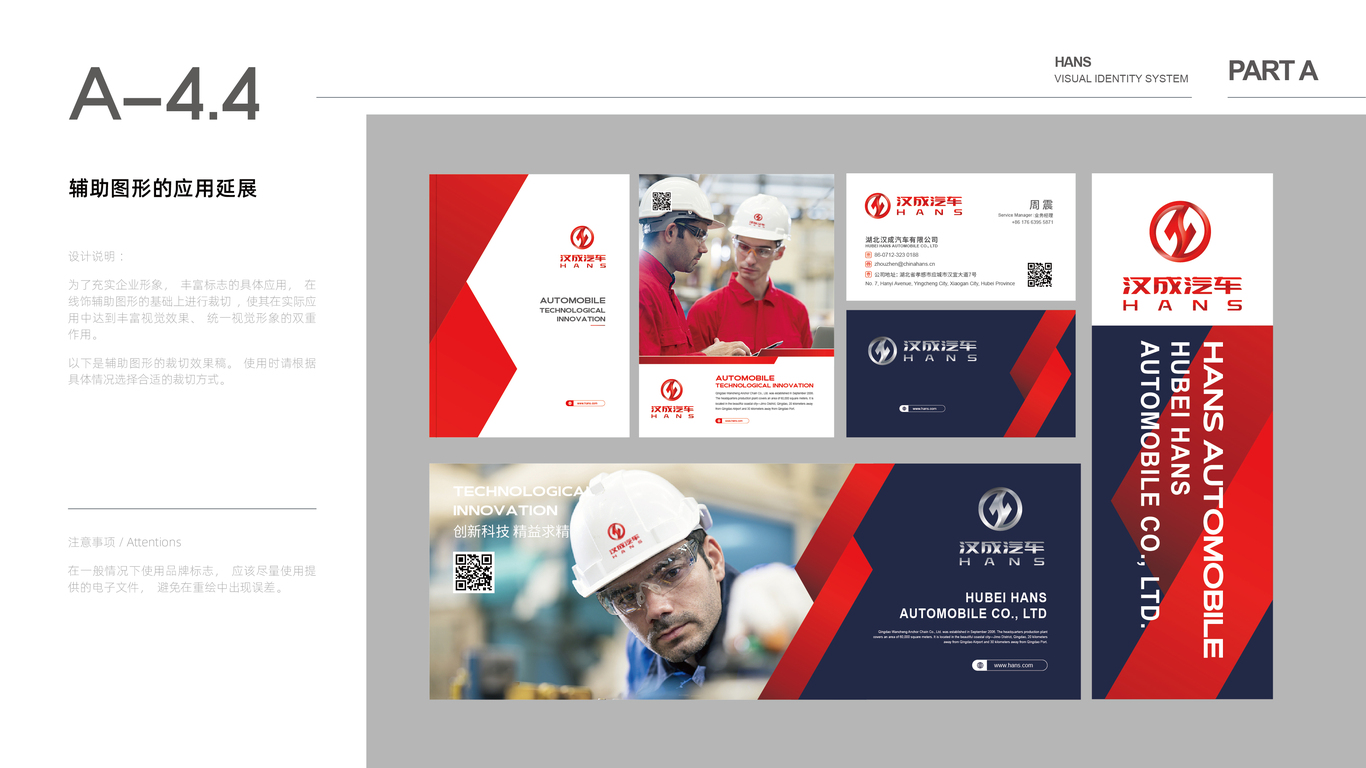Click the address icon beside 公司地址
The width and height of the screenshot is (1366, 768).
(x=869, y=274)
